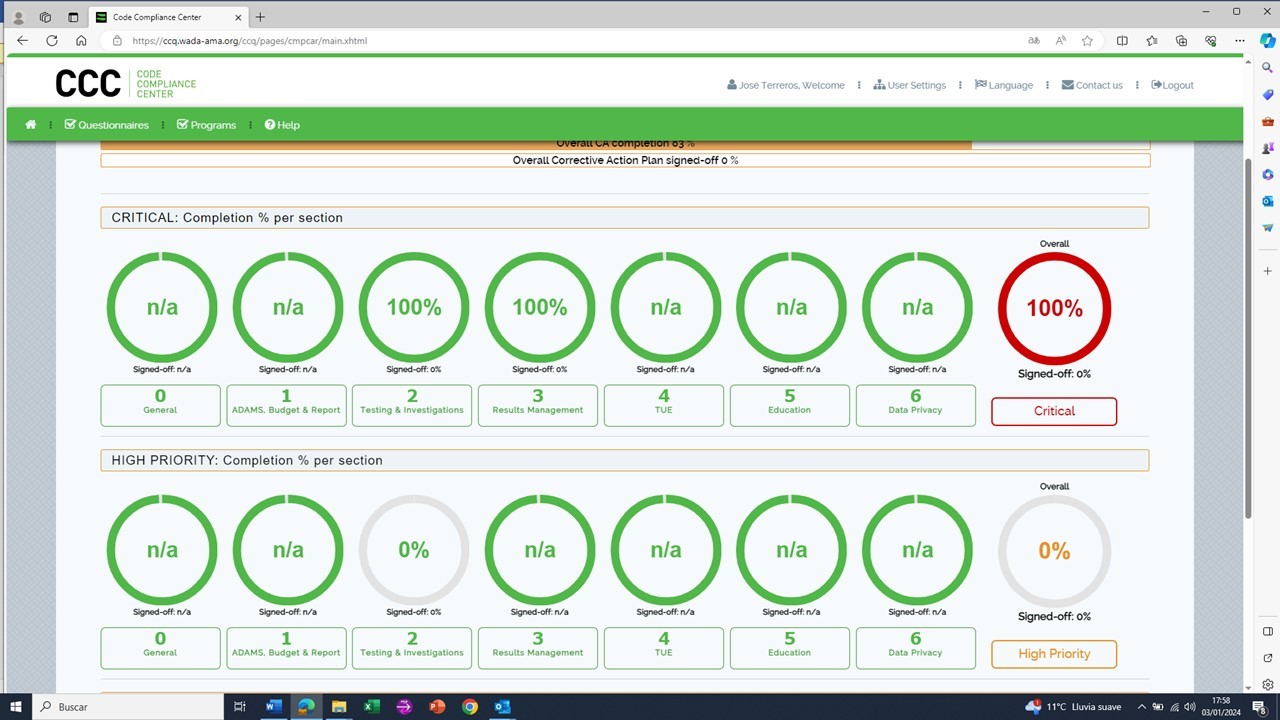Open Critical section 4 TUE
The height and width of the screenshot is (720, 1280).
(664, 405)
